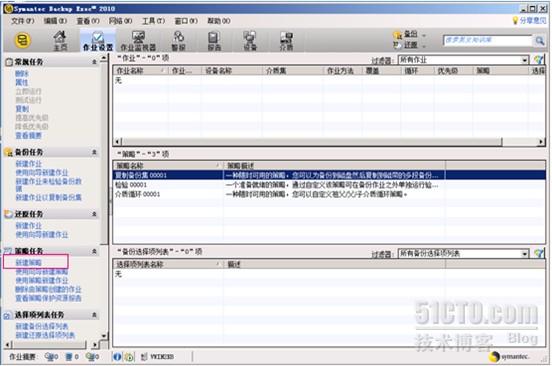Open the 工具(T) menu
This screenshot has height=366, width=552.
click(153, 21)
